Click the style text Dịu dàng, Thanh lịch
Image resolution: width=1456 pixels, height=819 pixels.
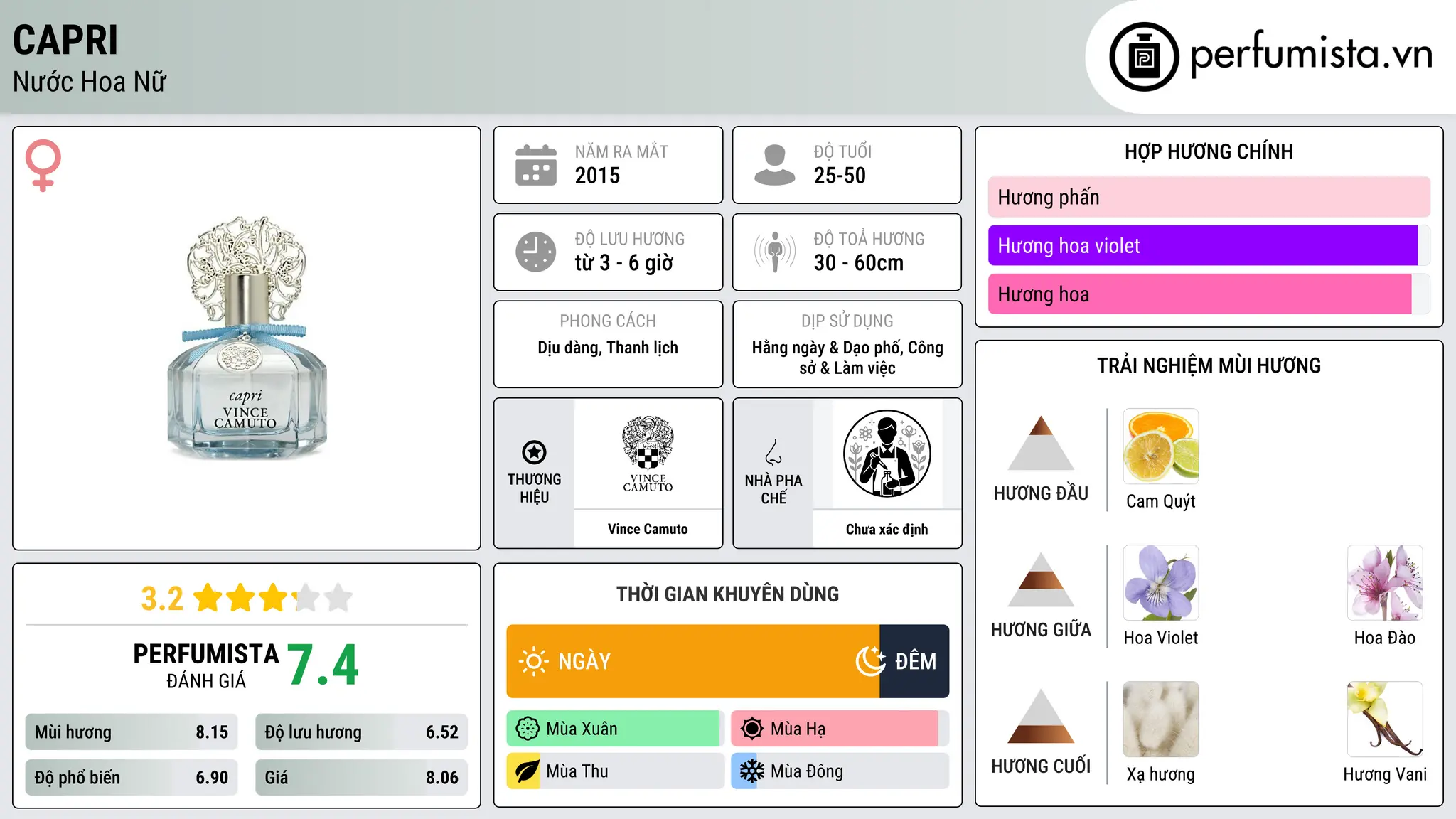coord(608,348)
